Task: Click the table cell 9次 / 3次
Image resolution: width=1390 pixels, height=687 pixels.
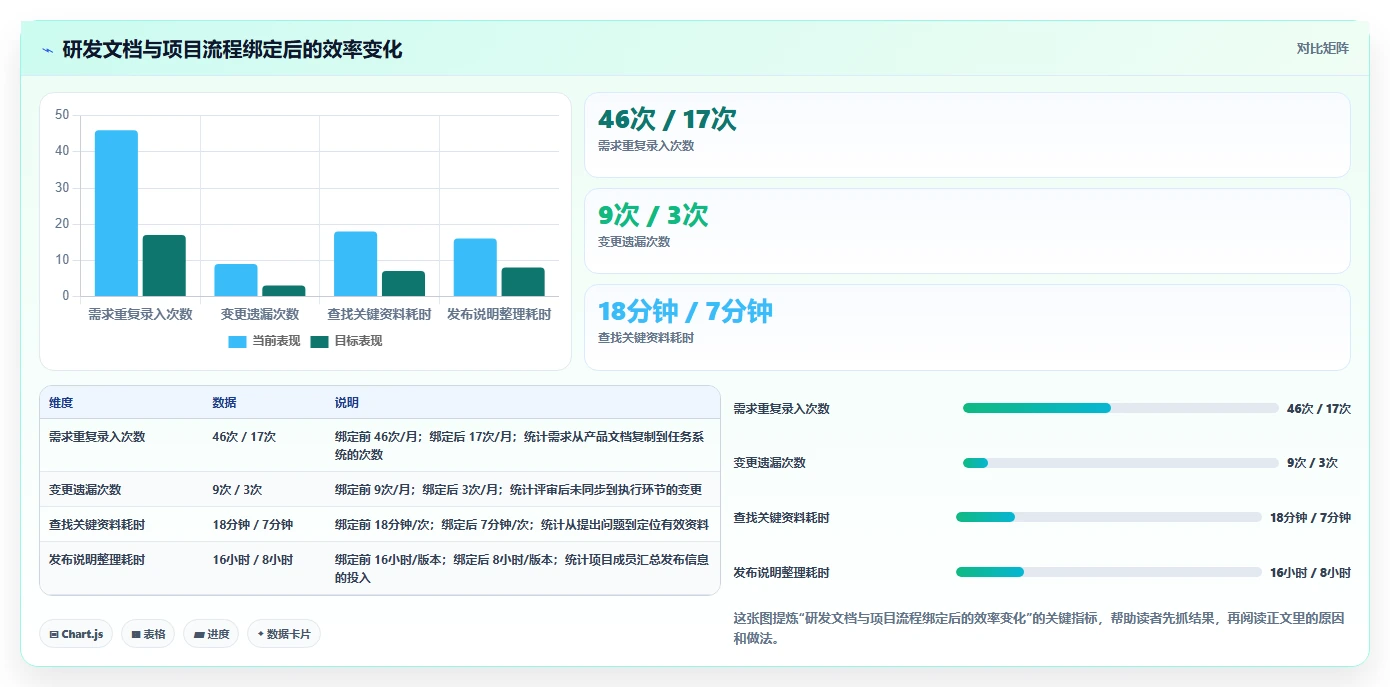Action: [x=237, y=490]
